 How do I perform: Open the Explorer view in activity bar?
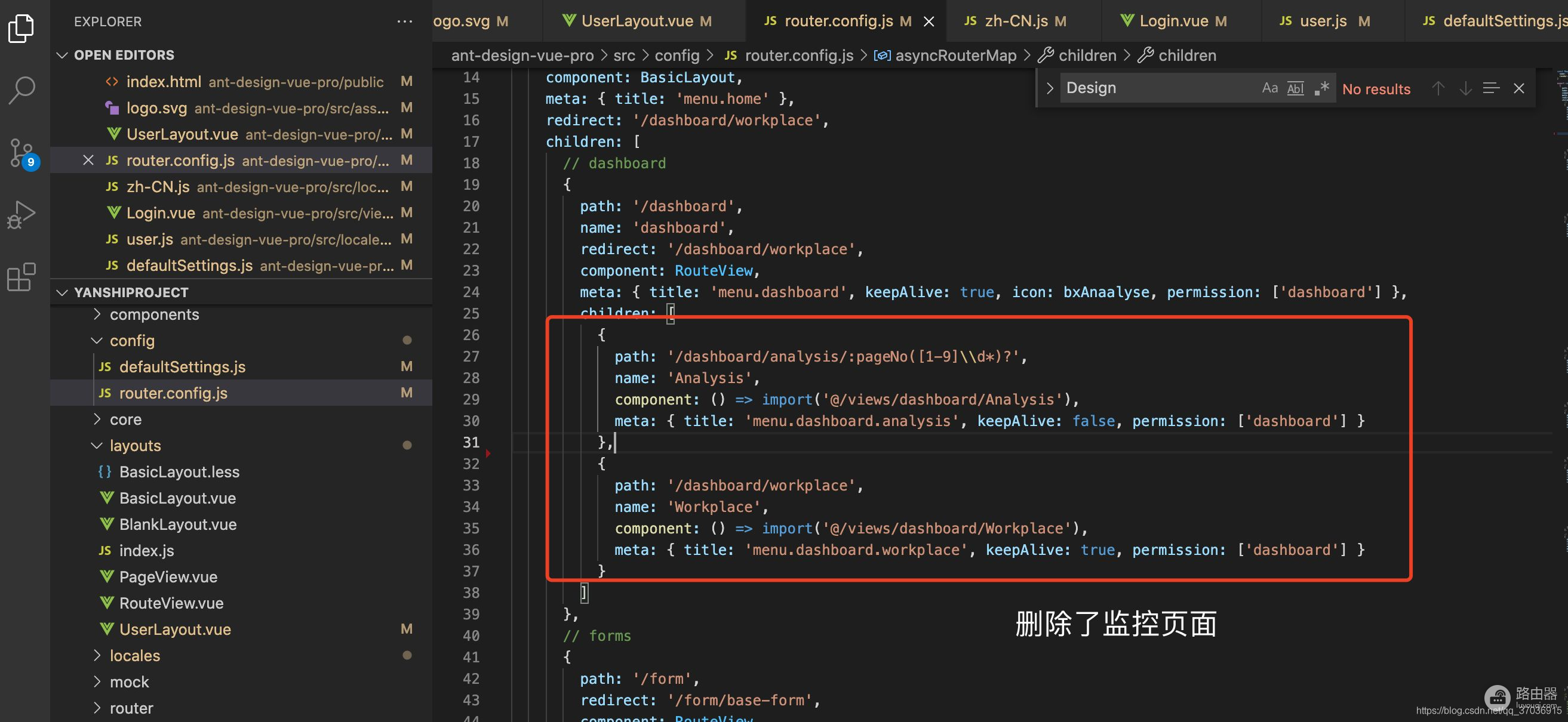pos(22,29)
